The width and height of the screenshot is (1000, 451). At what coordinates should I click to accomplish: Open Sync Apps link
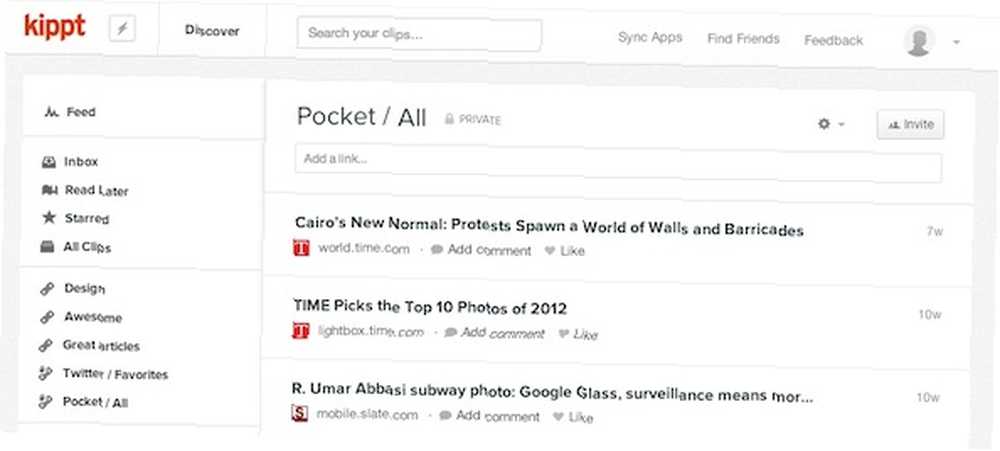tap(650, 37)
